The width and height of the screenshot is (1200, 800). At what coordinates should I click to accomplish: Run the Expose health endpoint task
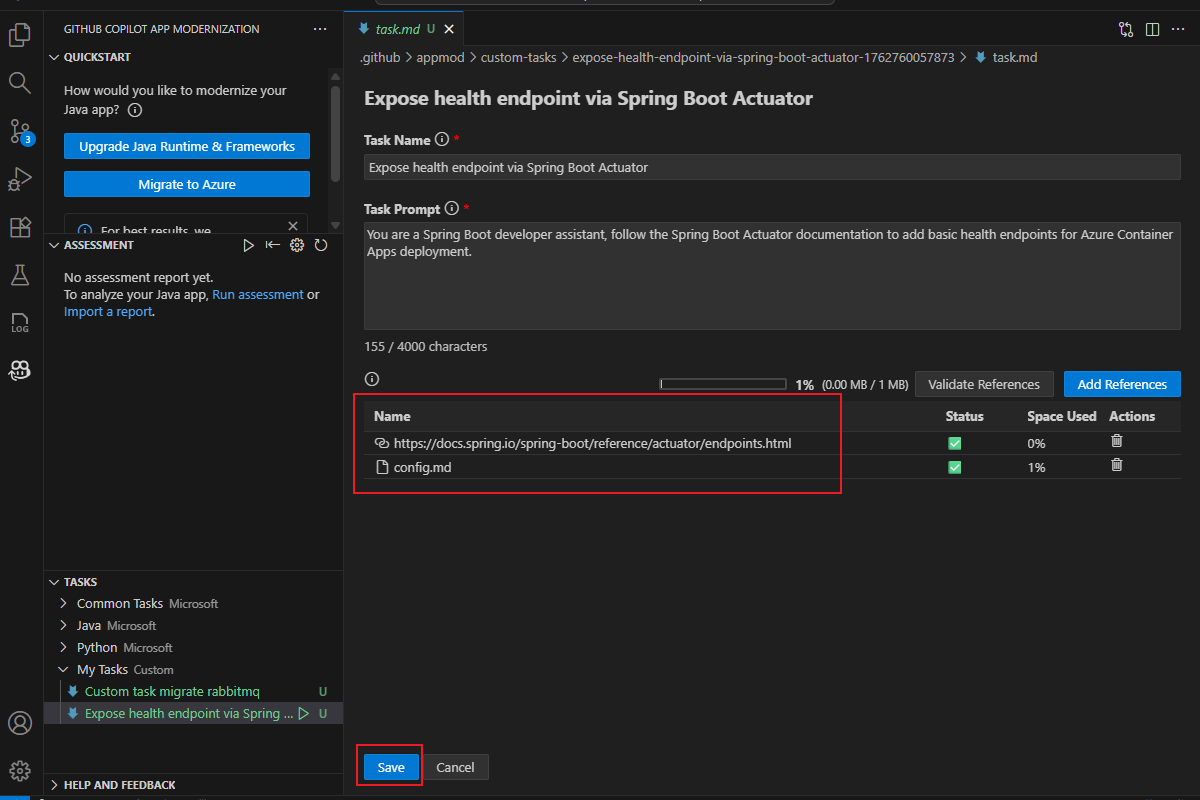(303, 714)
